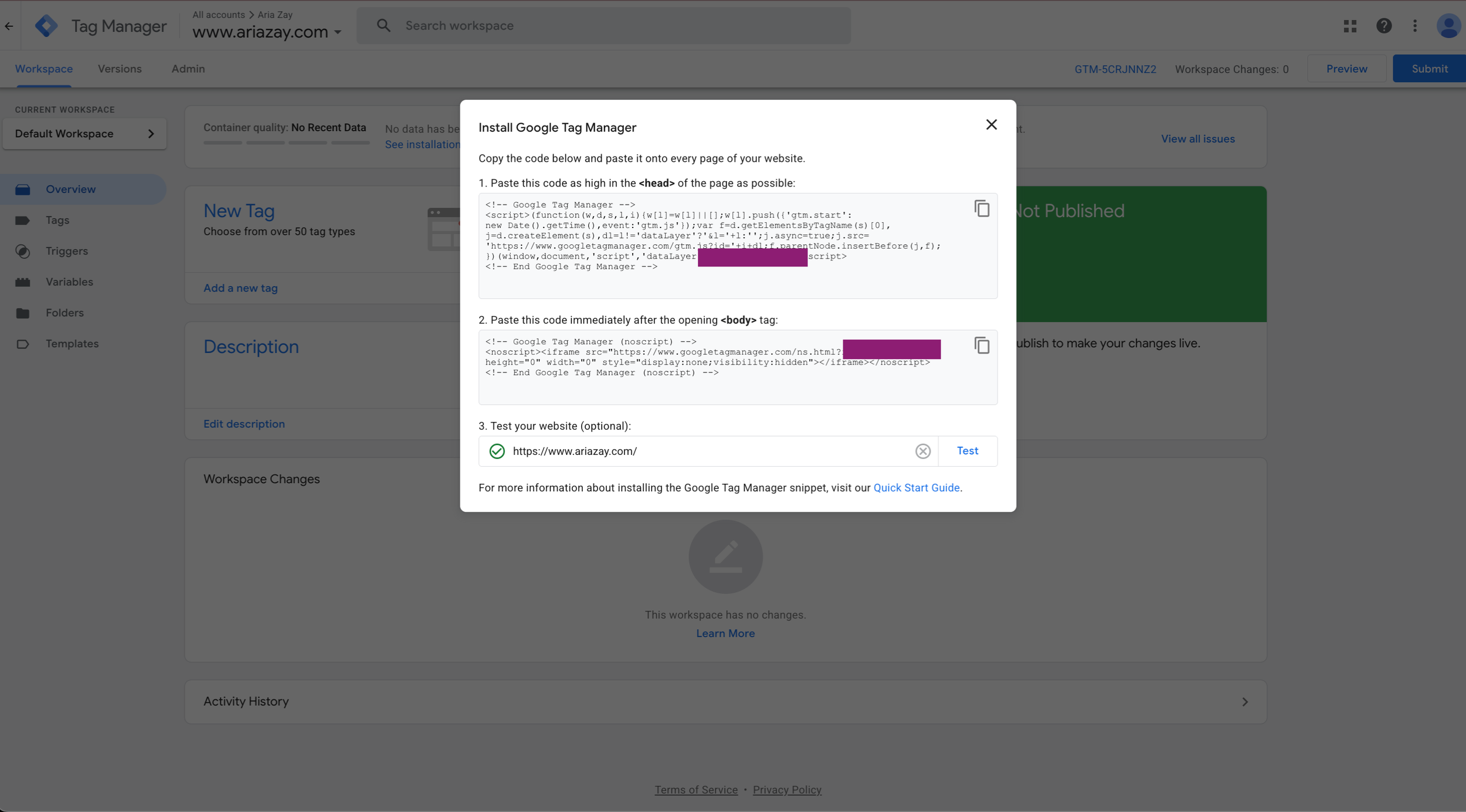
Task: Open the three-dot more options menu
Action: [x=1415, y=26]
